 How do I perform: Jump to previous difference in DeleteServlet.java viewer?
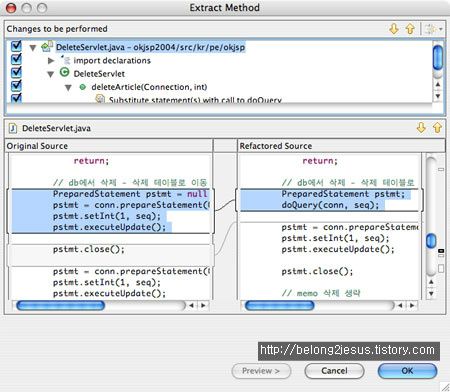coord(437,128)
